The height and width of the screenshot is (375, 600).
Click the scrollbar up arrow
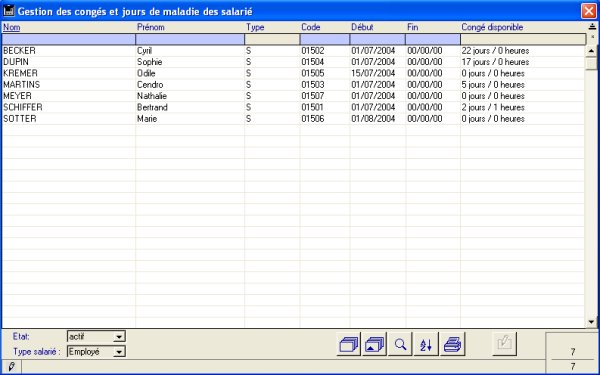click(592, 51)
